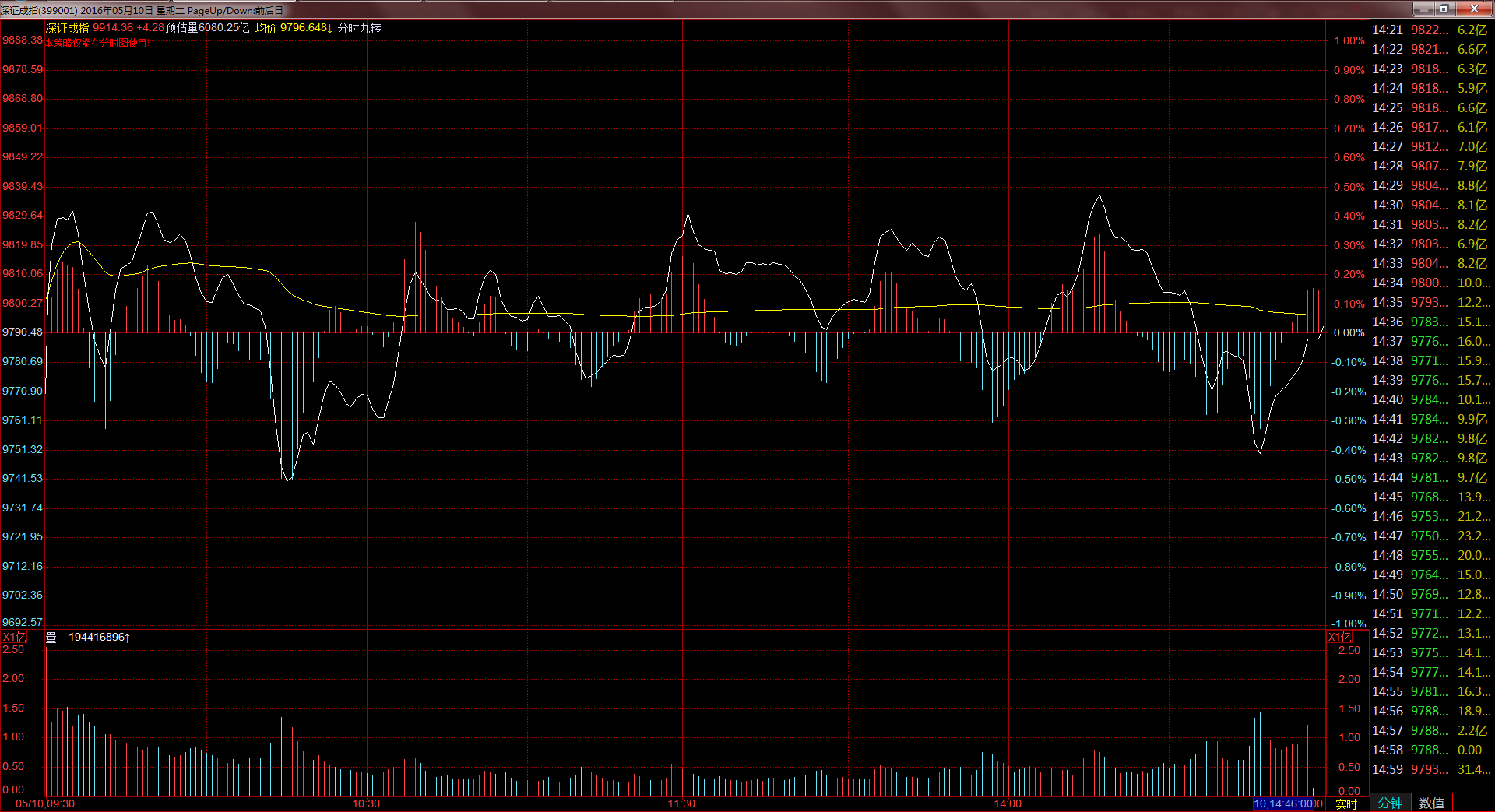Viewport: 1495px width, 812px height.
Task: Click the 深证成指 index name label
Action: (x=67, y=28)
